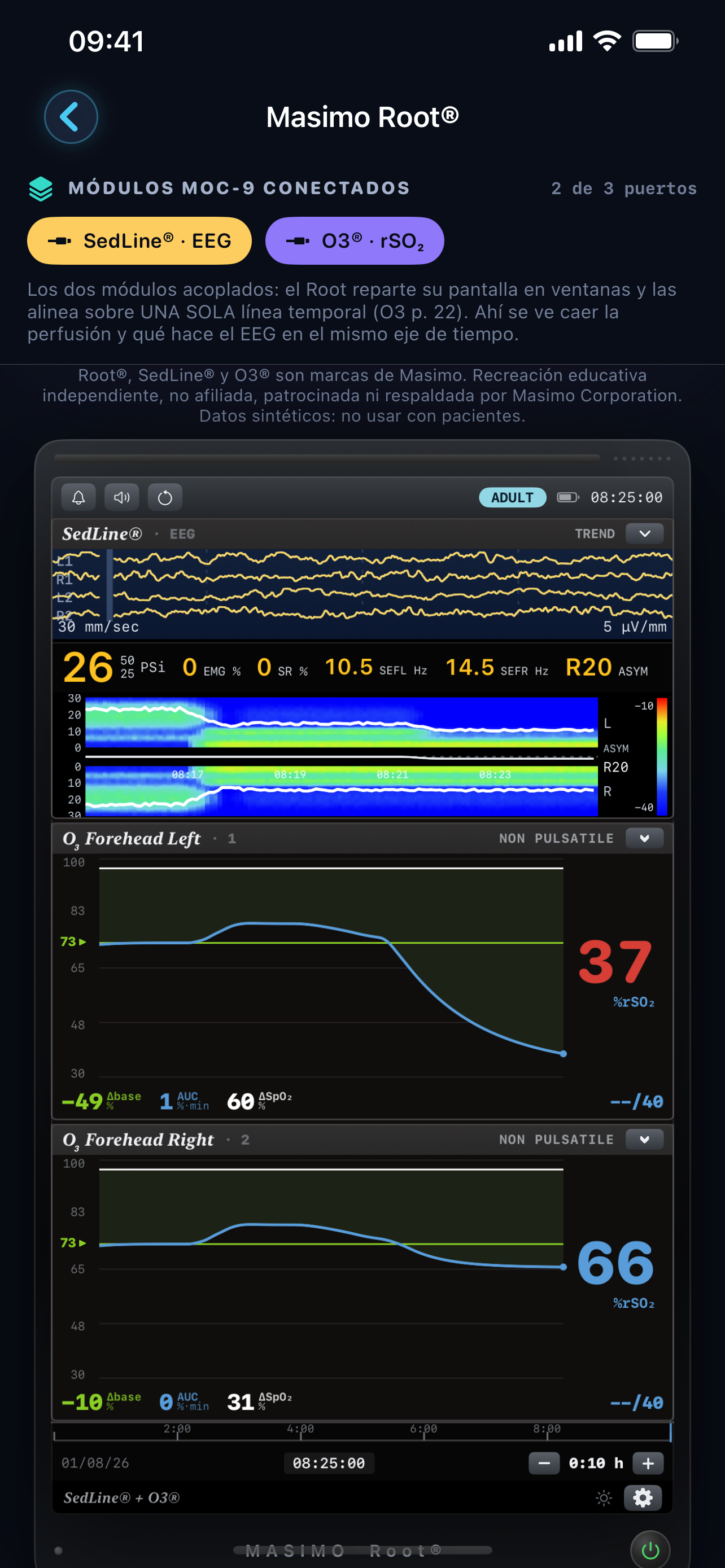725x1568 pixels.
Task: Increase trend time span with plus button
Action: tap(648, 1464)
